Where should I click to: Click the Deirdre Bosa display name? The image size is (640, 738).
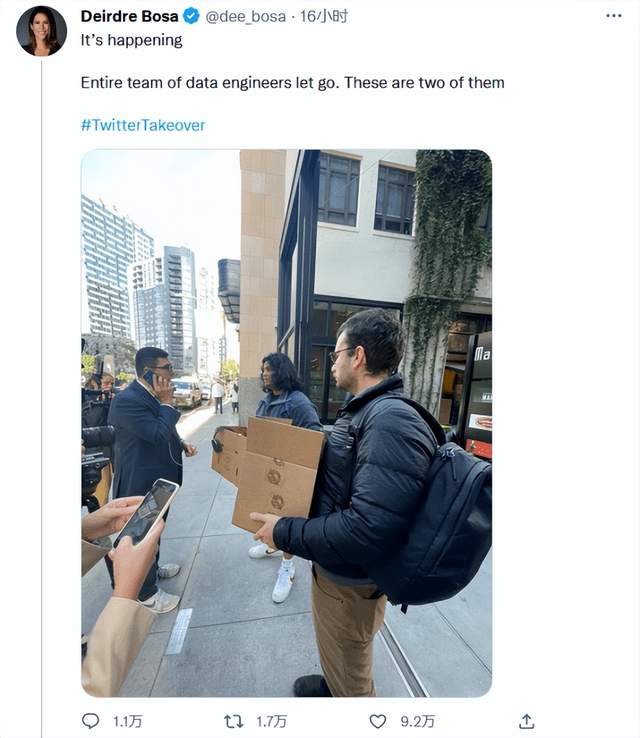tap(129, 16)
